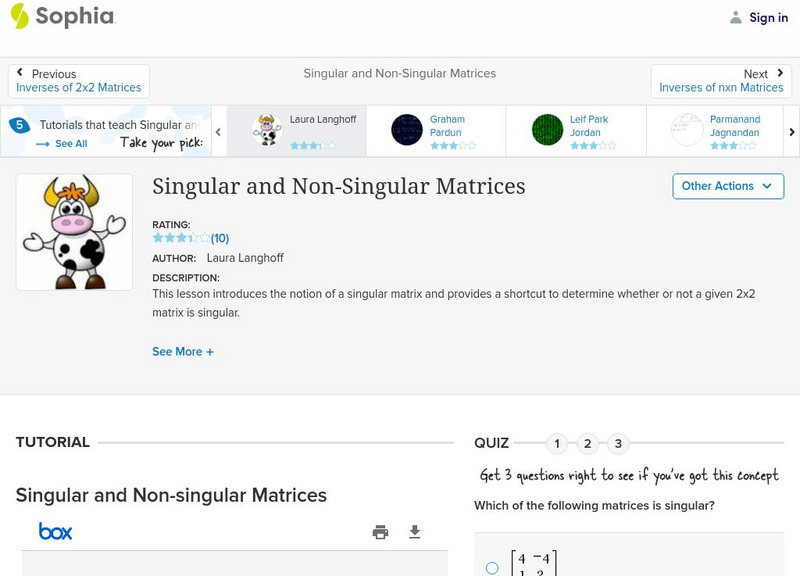Image resolution: width=800 pixels, height=576 pixels.
Task: Open Next: Inverses of nxn Matrices
Action: (x=721, y=81)
